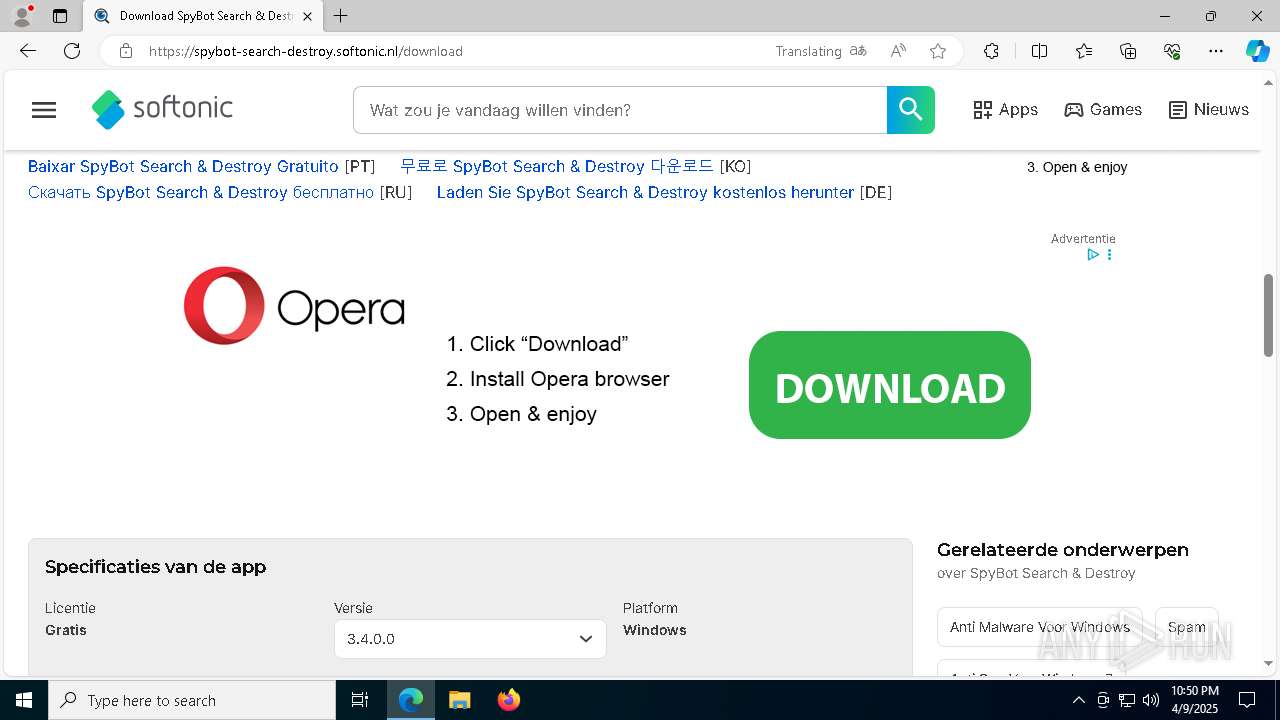Open ad options three-dot icon
The image size is (1280, 720).
tap(1109, 255)
